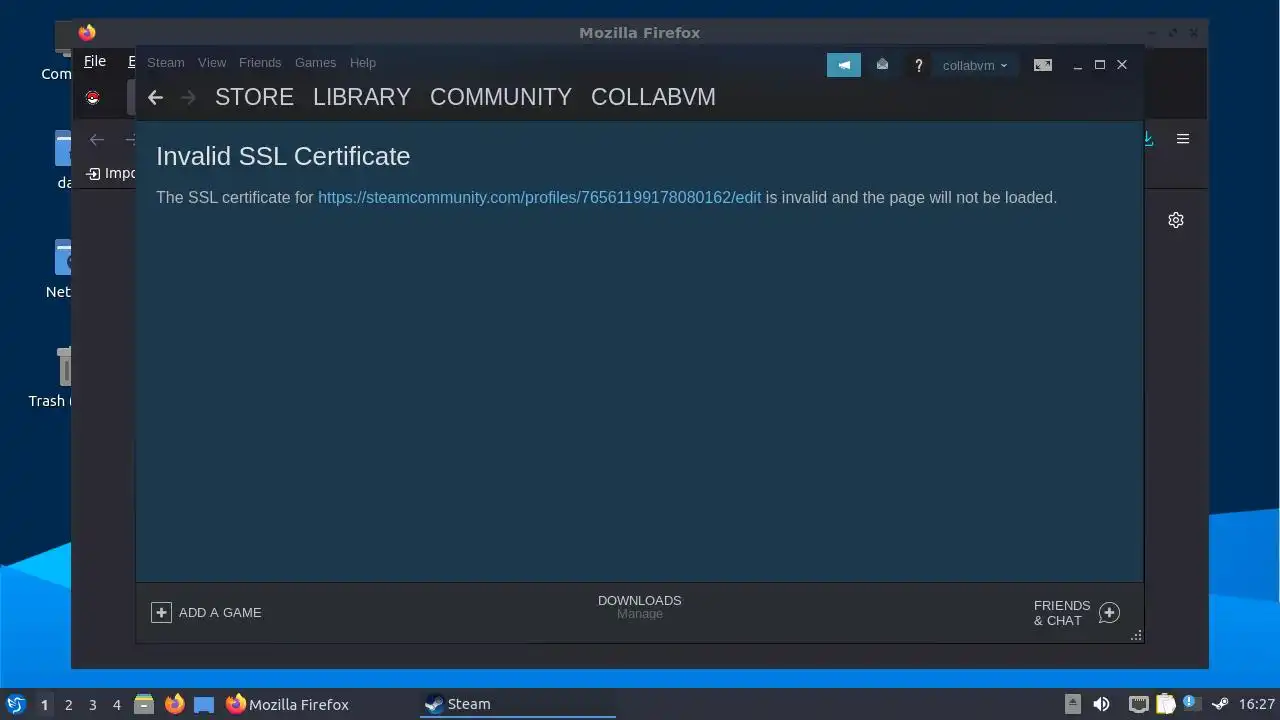The width and height of the screenshot is (1280, 720).
Task: Switch to workspace 3
Action: pos(92,705)
